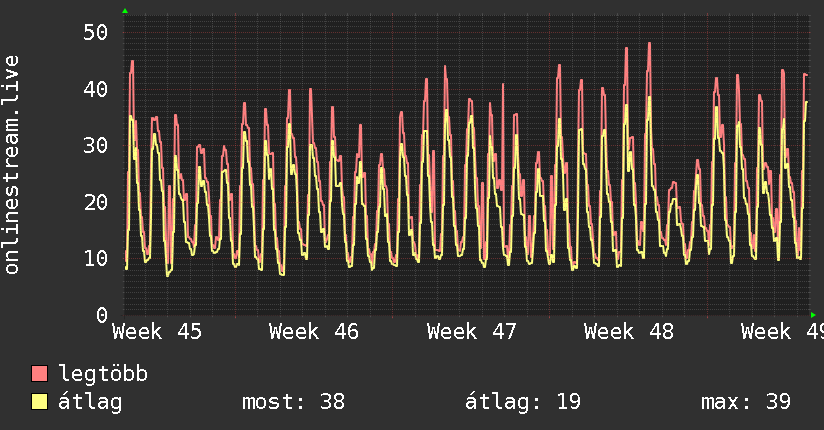The width and height of the screenshot is (824, 430).
Task: Click the Week 46 axis label
Action: point(314,332)
